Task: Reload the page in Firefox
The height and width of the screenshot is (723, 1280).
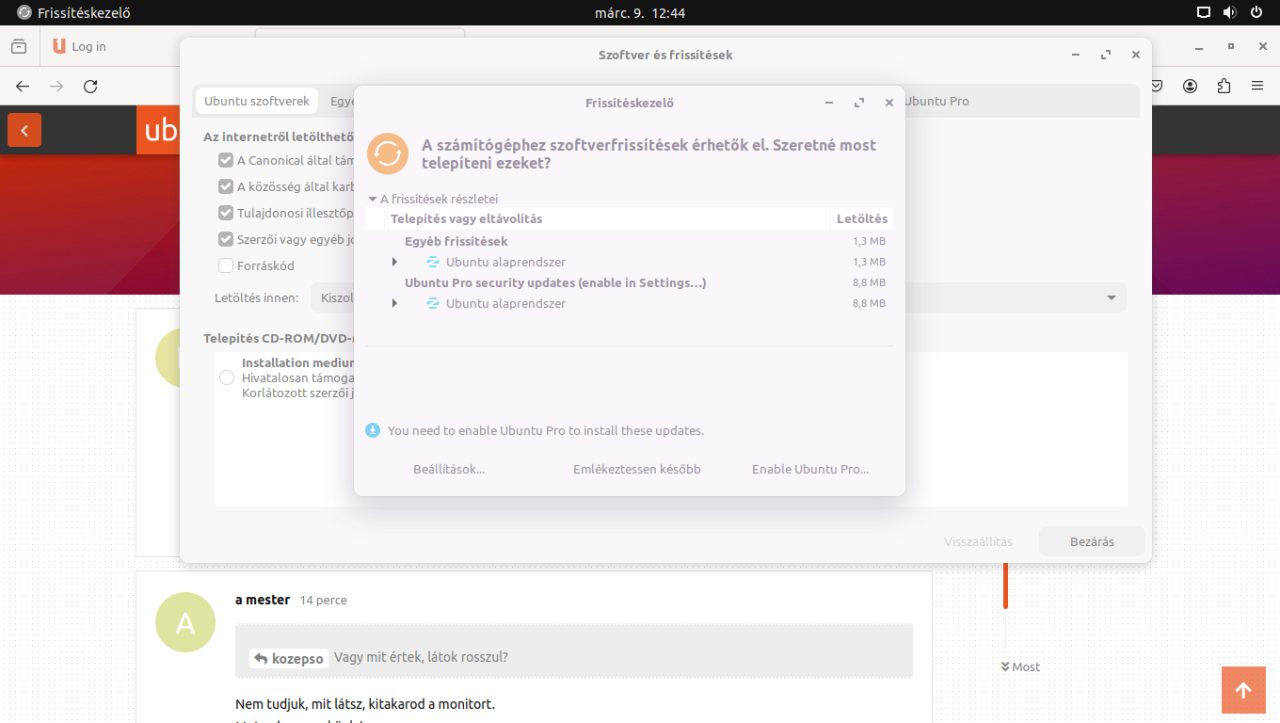Action: (91, 86)
